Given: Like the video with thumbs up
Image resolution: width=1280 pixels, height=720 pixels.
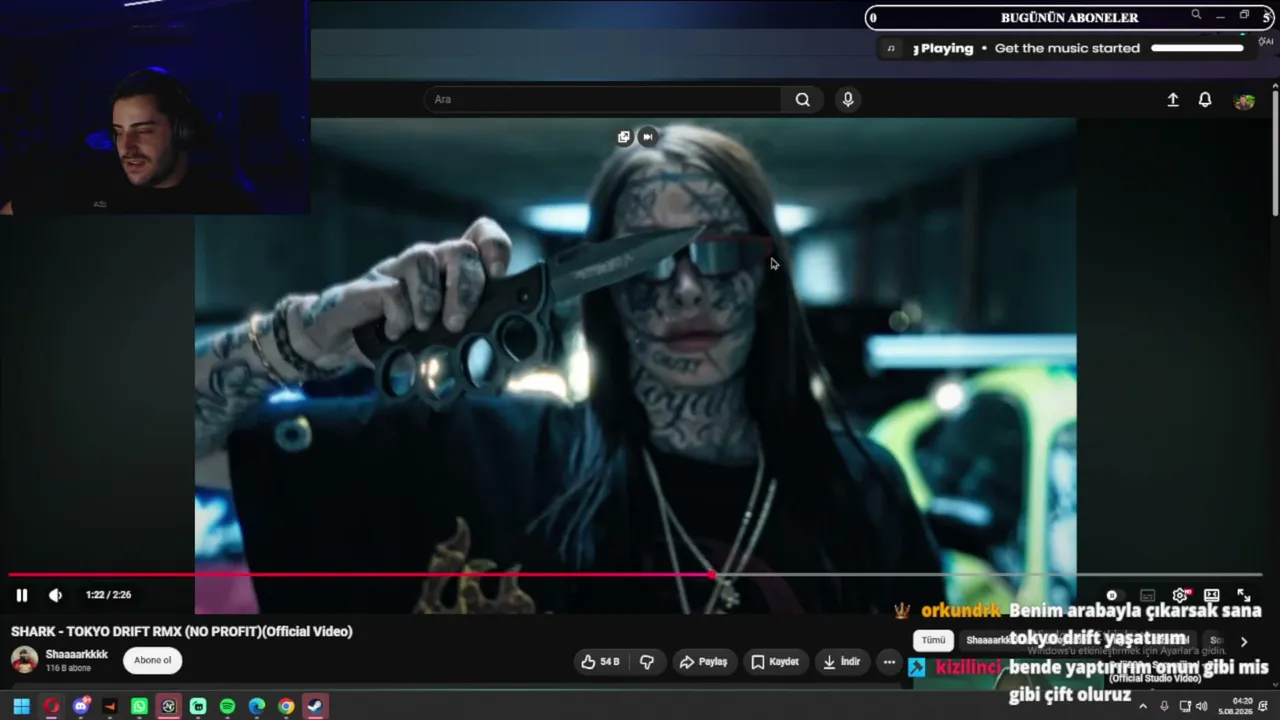Looking at the screenshot, I should (601, 662).
